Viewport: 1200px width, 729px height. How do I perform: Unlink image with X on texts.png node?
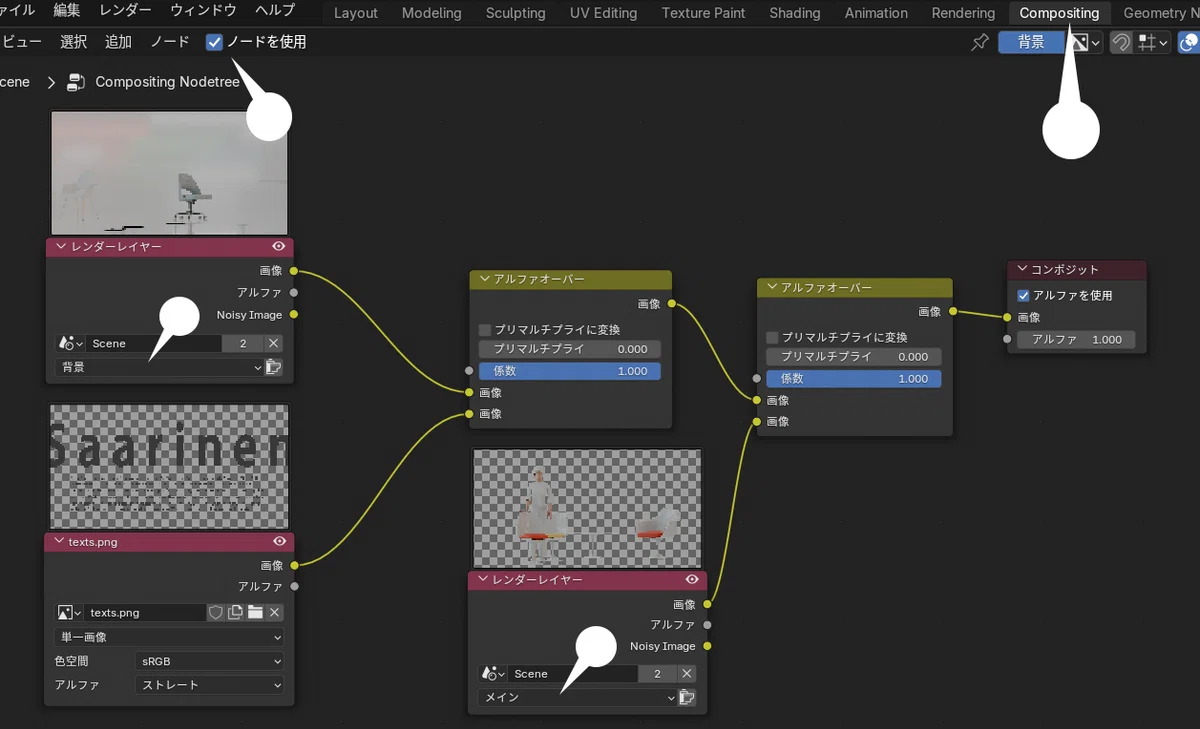(x=275, y=612)
